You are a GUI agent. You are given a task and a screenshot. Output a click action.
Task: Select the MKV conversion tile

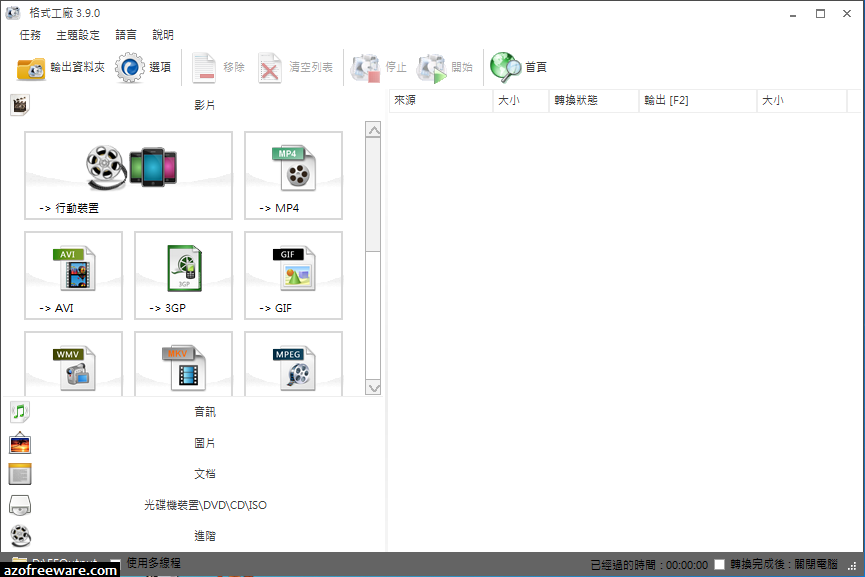(x=183, y=364)
